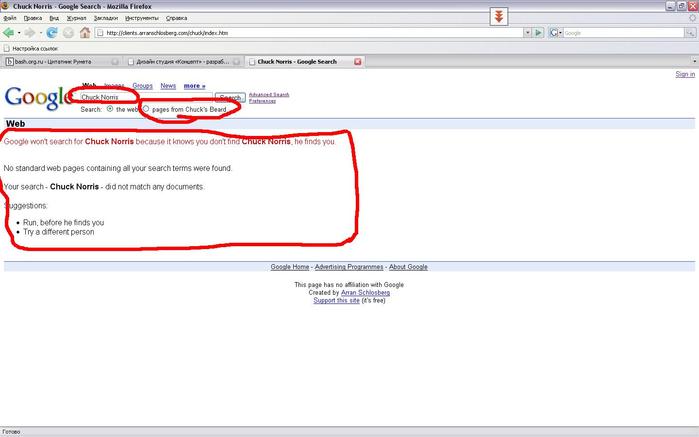699x437 pixels.
Task: Open the About Google link
Action: [408, 267]
